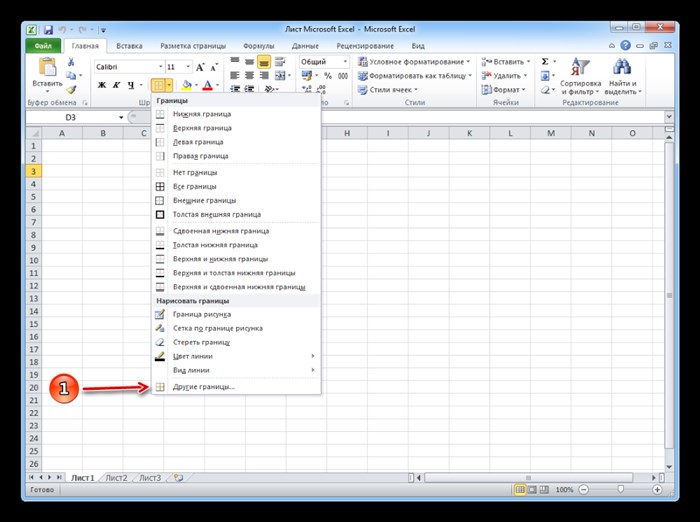Toggle Underline (Ч) formatting

[131, 85]
